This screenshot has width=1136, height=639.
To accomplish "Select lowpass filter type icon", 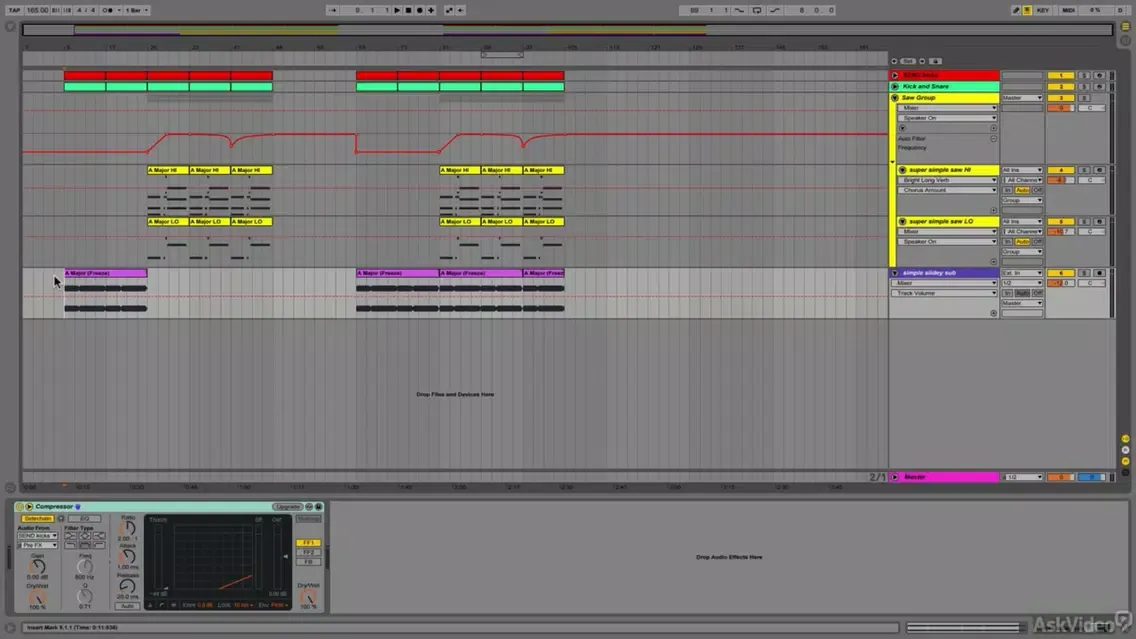I will click(x=70, y=545).
